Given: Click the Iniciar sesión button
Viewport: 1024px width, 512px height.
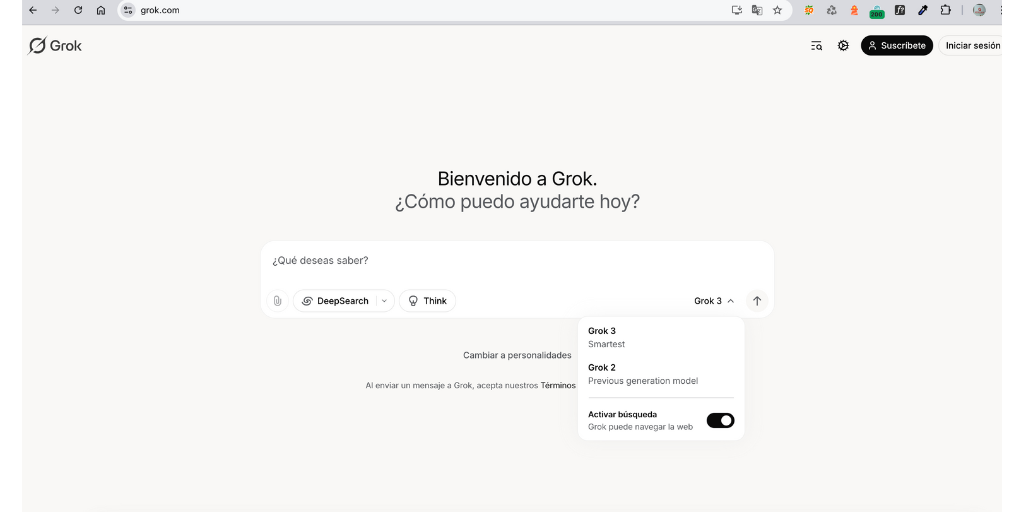Looking at the screenshot, I should 971,46.
